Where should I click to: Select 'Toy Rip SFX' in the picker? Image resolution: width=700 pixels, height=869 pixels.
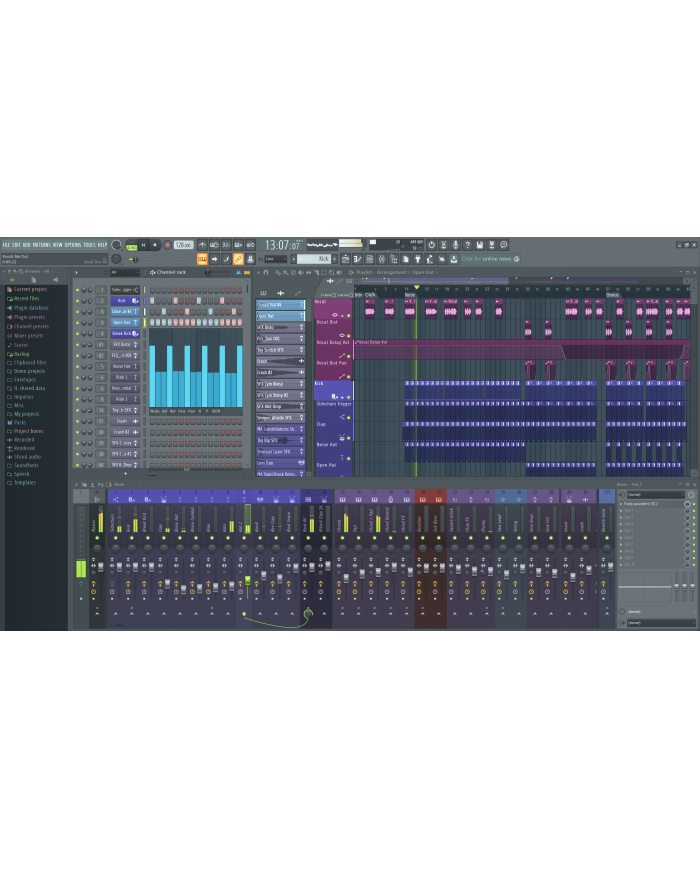280,441
